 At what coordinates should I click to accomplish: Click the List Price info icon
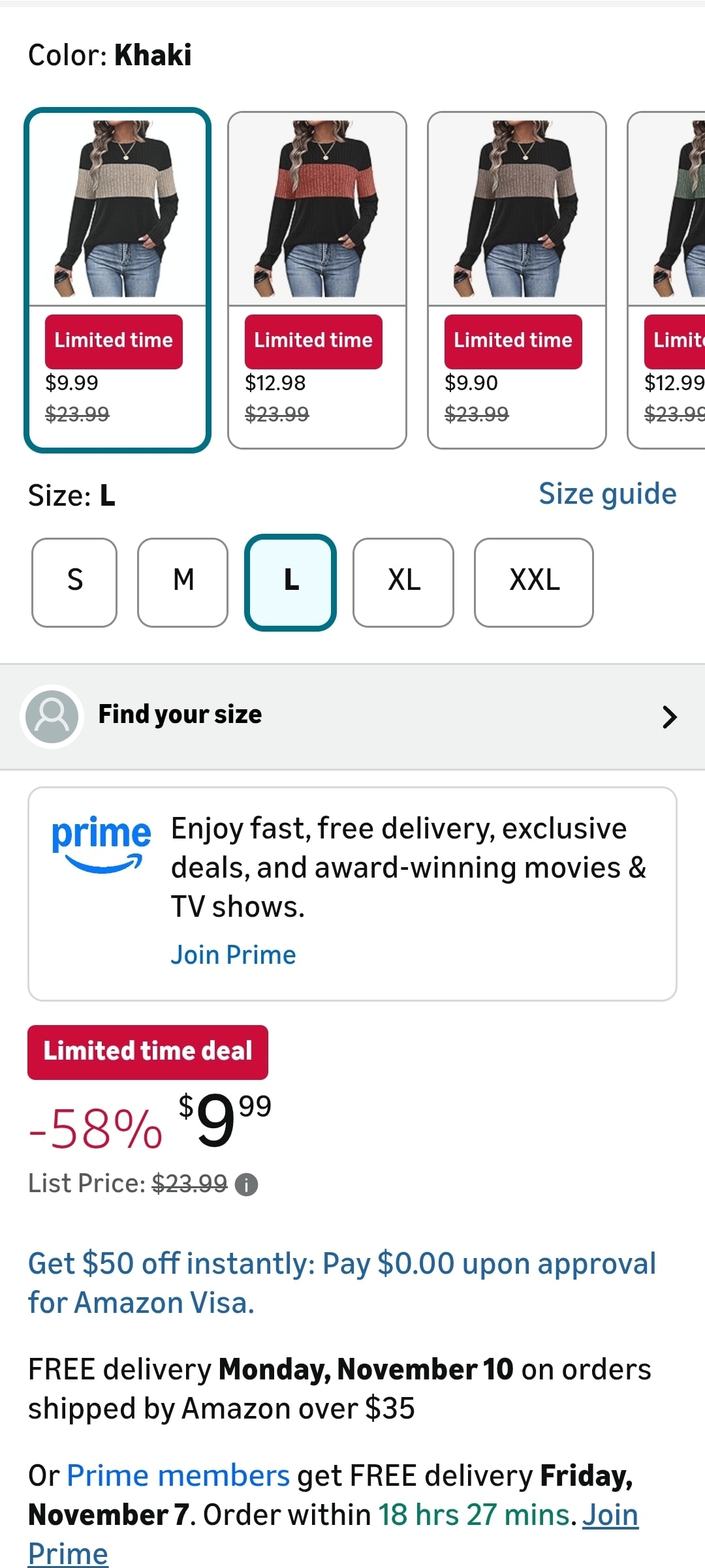[x=246, y=1184]
